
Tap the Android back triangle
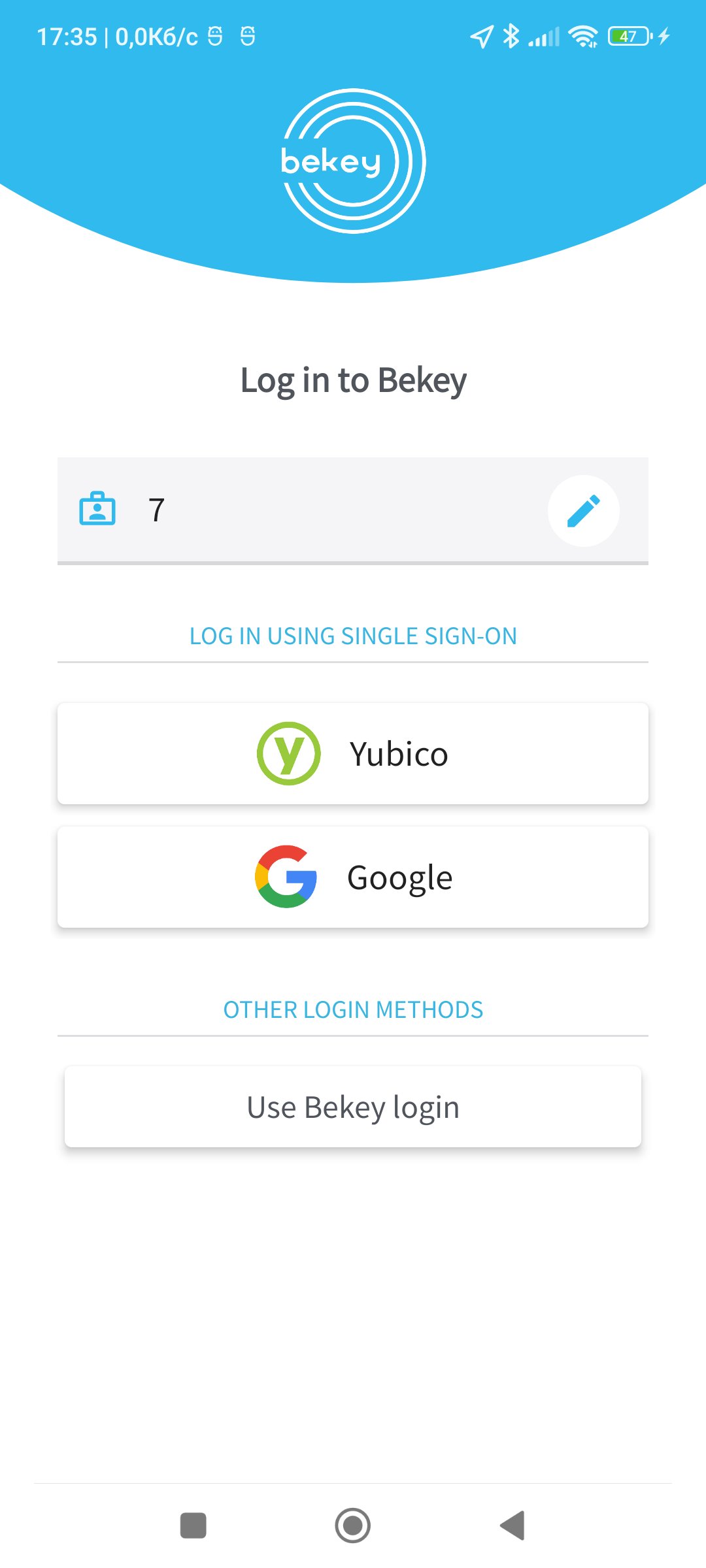(x=513, y=1526)
